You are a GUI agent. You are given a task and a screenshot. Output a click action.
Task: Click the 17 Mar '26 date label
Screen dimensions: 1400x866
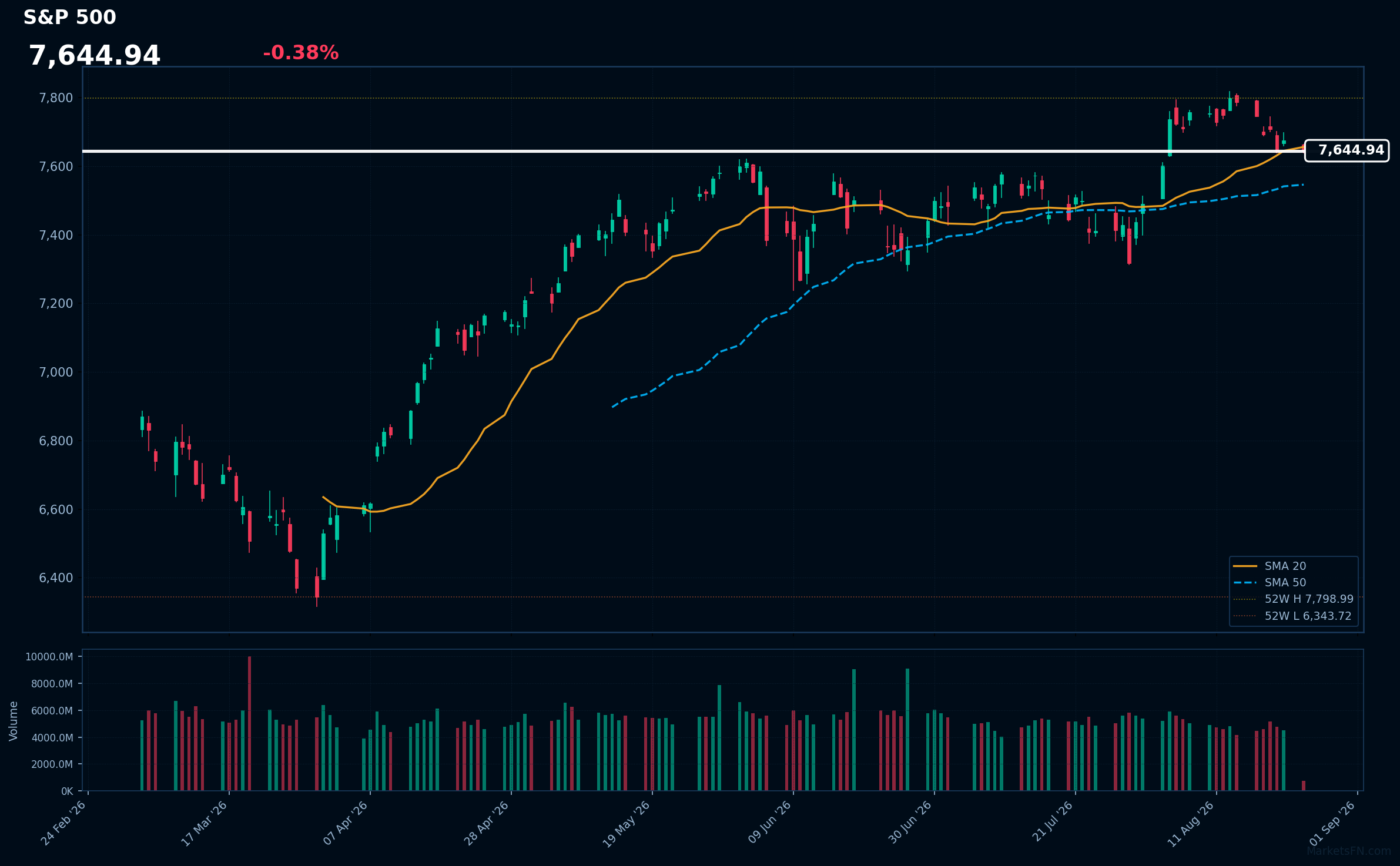click(x=204, y=823)
